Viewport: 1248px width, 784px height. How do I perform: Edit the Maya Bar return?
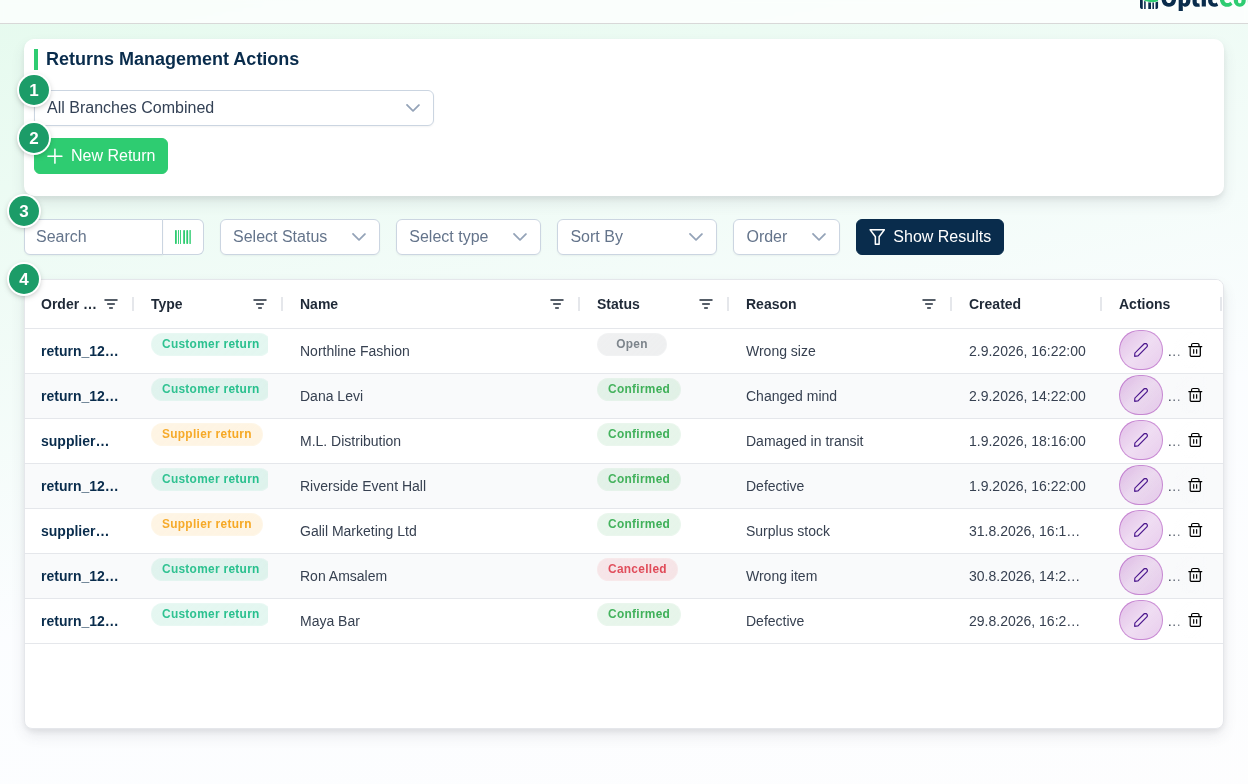coord(1140,620)
